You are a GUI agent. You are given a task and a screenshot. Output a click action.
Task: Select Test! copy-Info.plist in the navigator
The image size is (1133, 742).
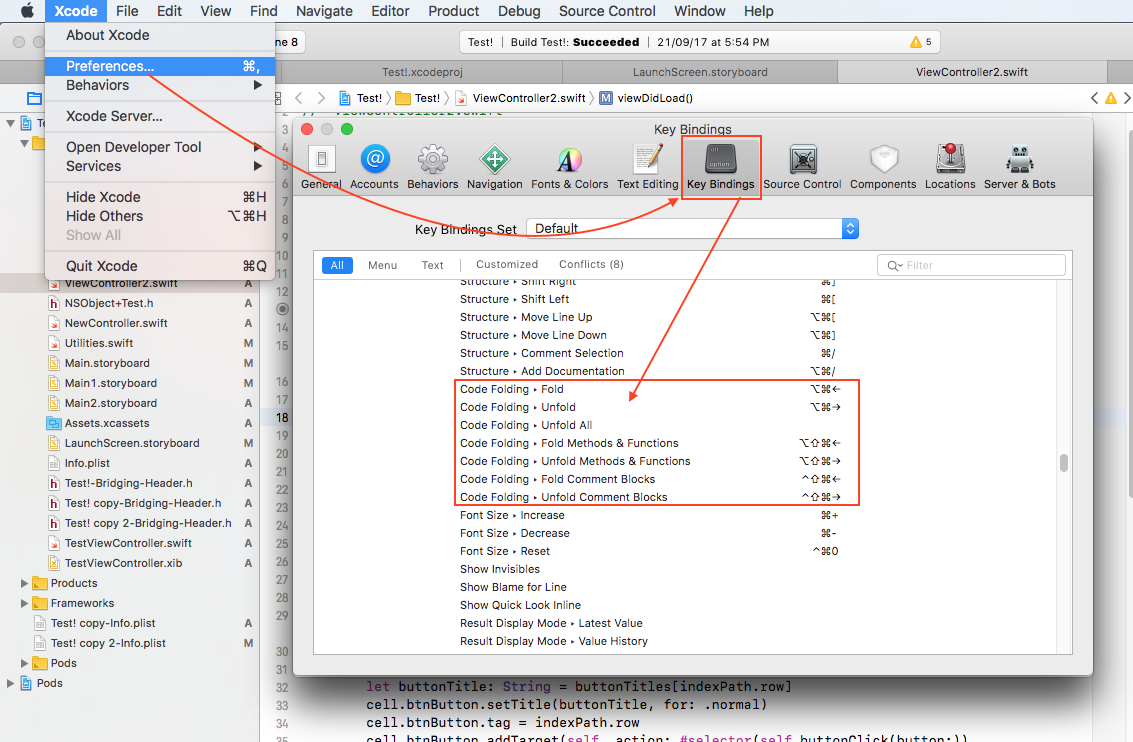coord(103,624)
